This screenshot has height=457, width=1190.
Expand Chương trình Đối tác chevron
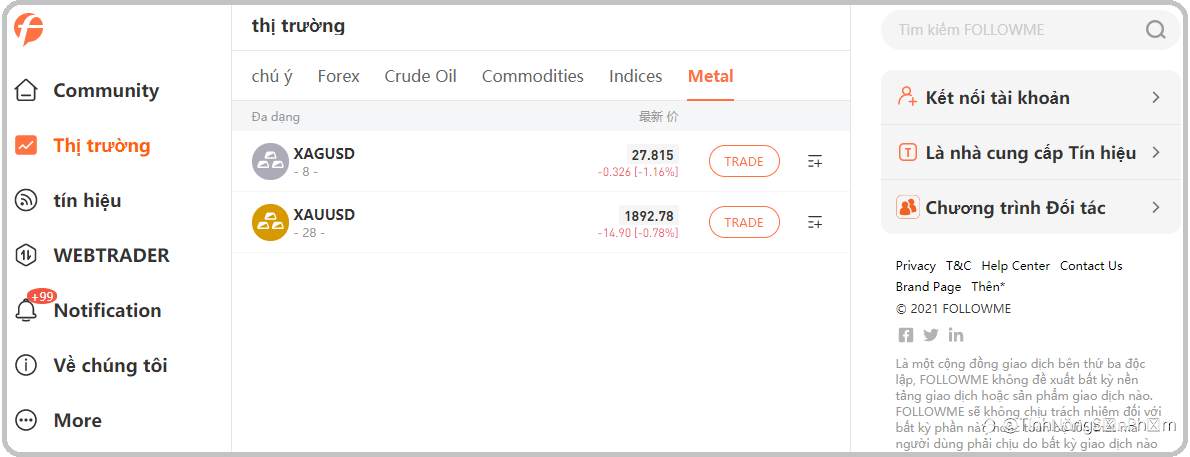pyautogui.click(x=1156, y=207)
